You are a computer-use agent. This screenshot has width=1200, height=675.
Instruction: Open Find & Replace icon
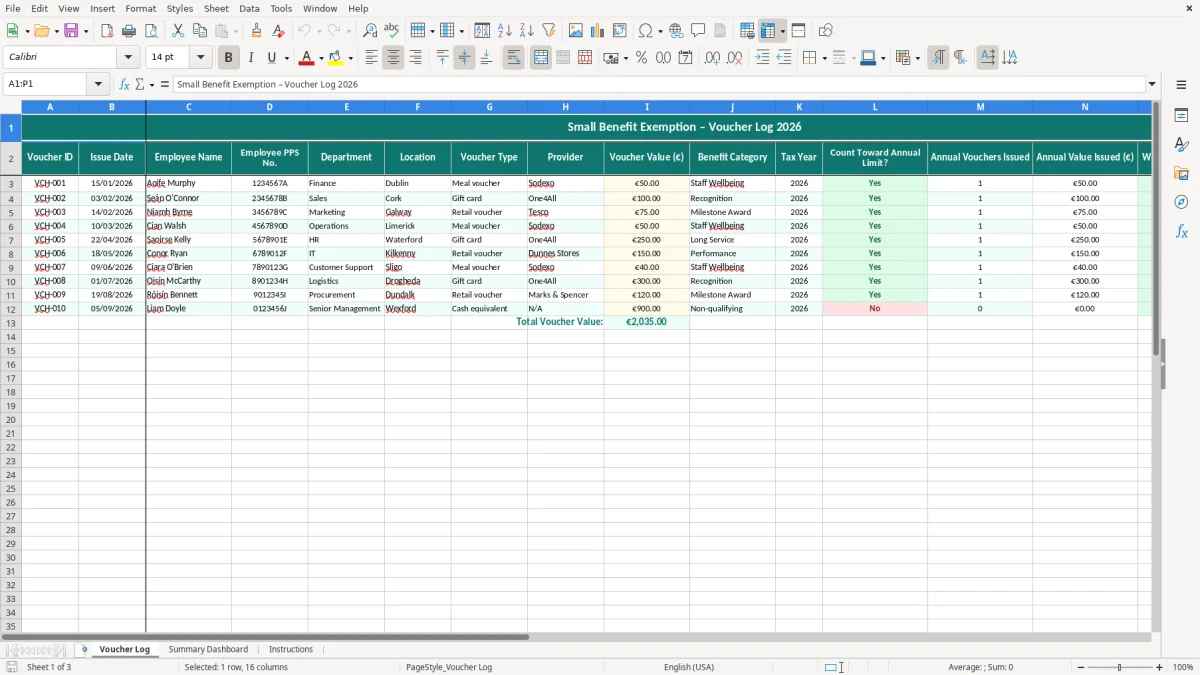(x=370, y=31)
